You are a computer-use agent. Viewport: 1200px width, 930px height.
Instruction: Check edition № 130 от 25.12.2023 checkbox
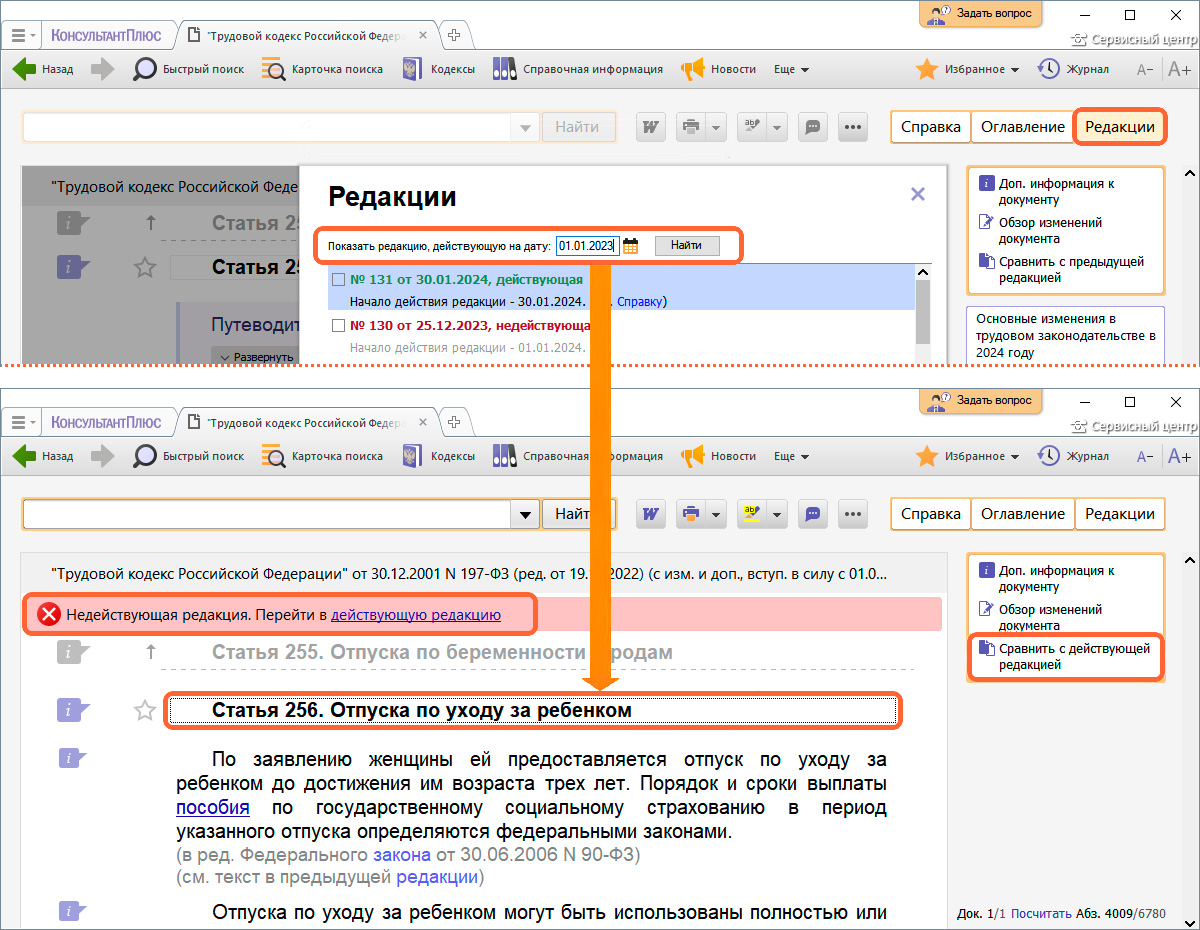point(338,326)
